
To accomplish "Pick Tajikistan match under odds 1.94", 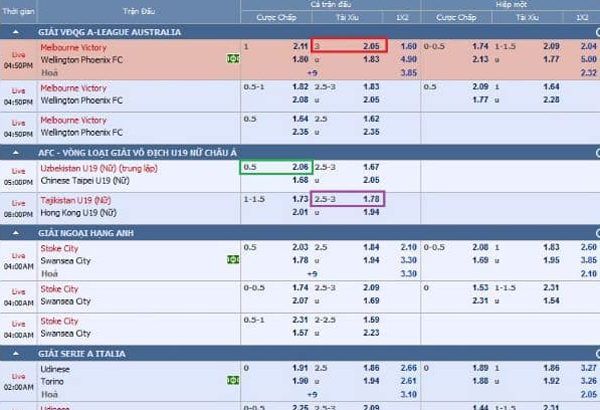I will pos(371,212).
